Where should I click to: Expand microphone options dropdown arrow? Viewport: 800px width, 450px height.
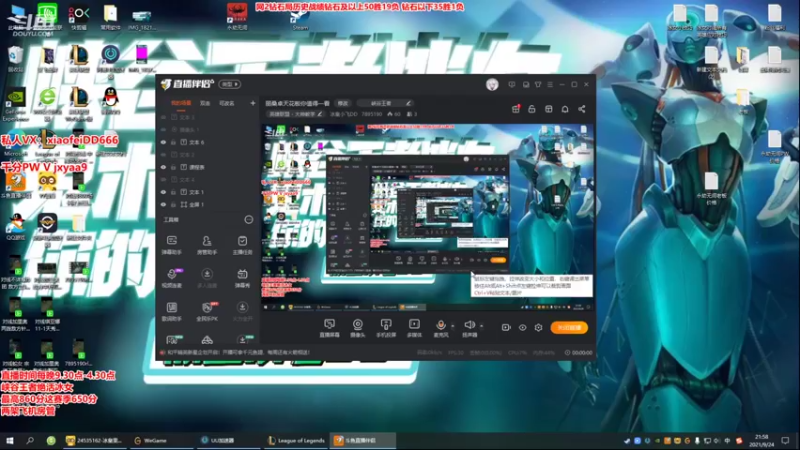click(x=453, y=327)
